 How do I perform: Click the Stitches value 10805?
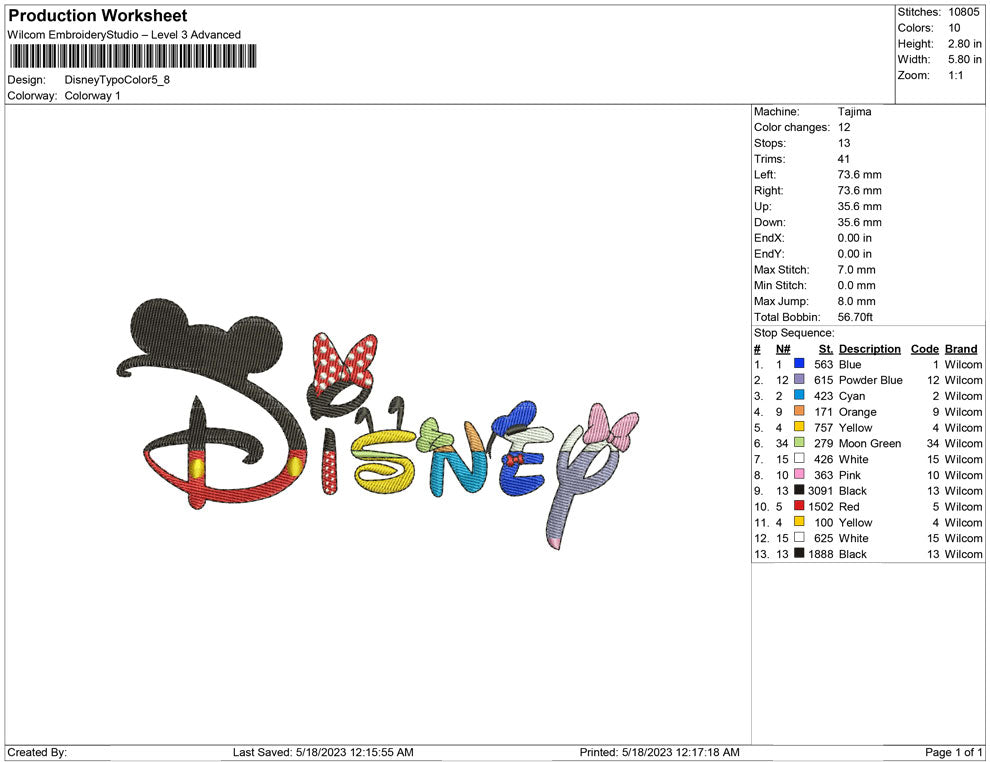click(963, 12)
